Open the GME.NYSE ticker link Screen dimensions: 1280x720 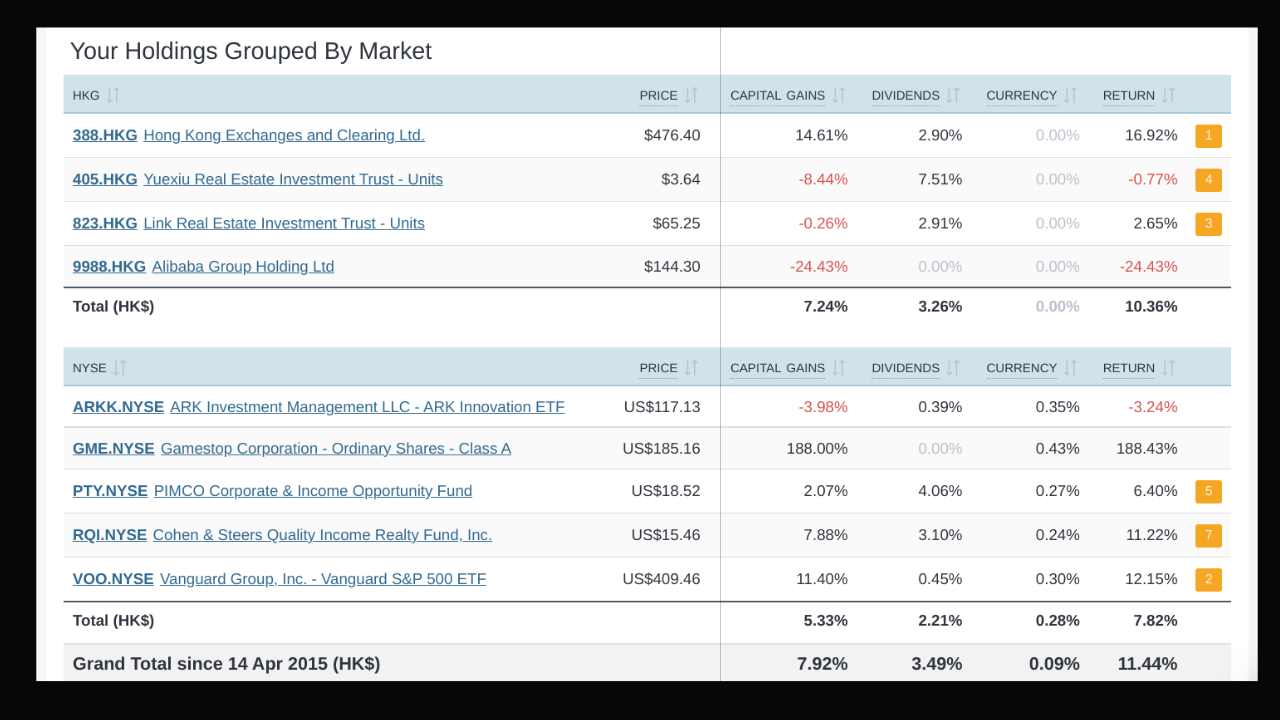[114, 448]
